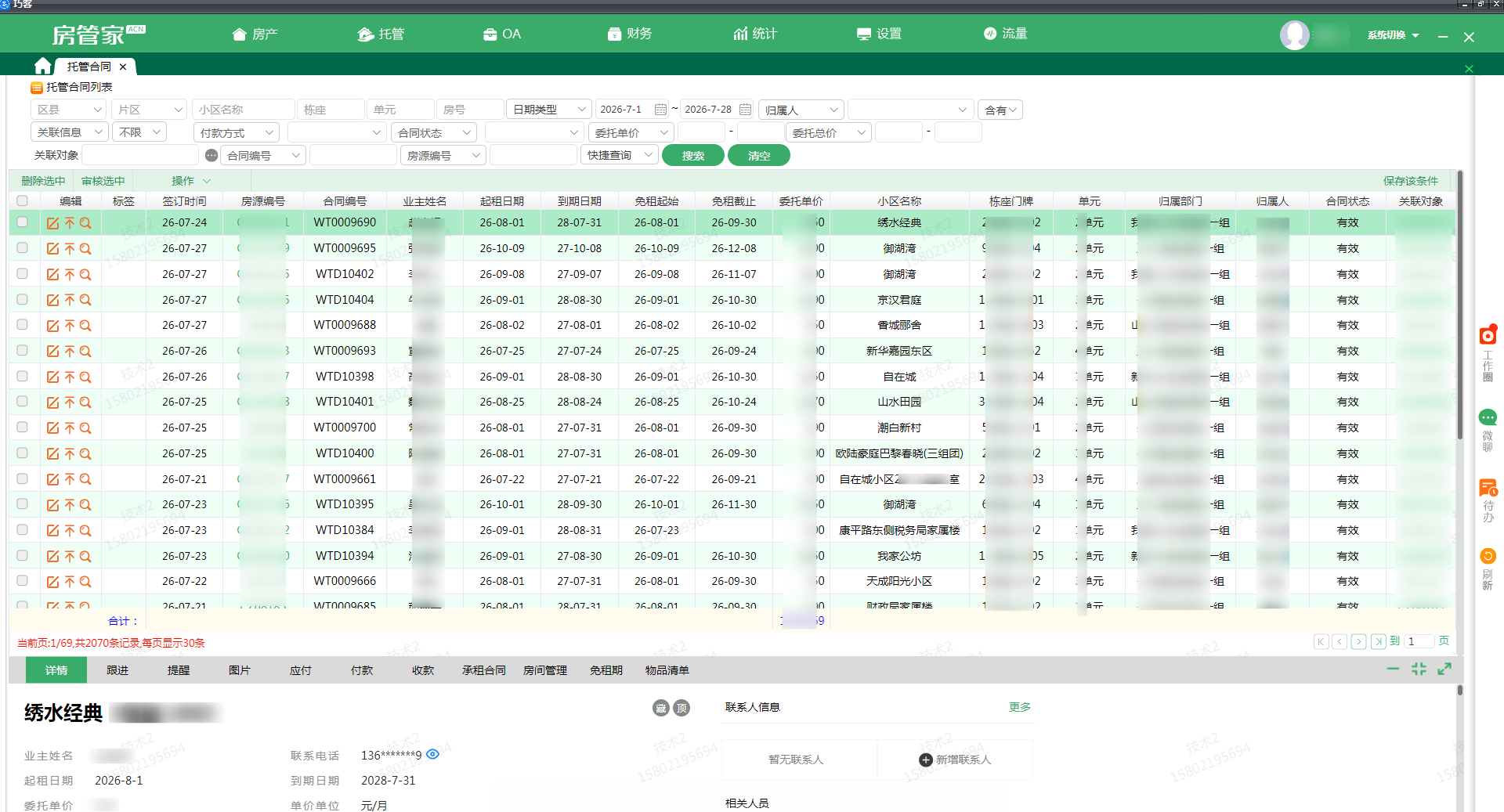
Task: Toggle select-all checkbox in table header
Action: [22, 201]
